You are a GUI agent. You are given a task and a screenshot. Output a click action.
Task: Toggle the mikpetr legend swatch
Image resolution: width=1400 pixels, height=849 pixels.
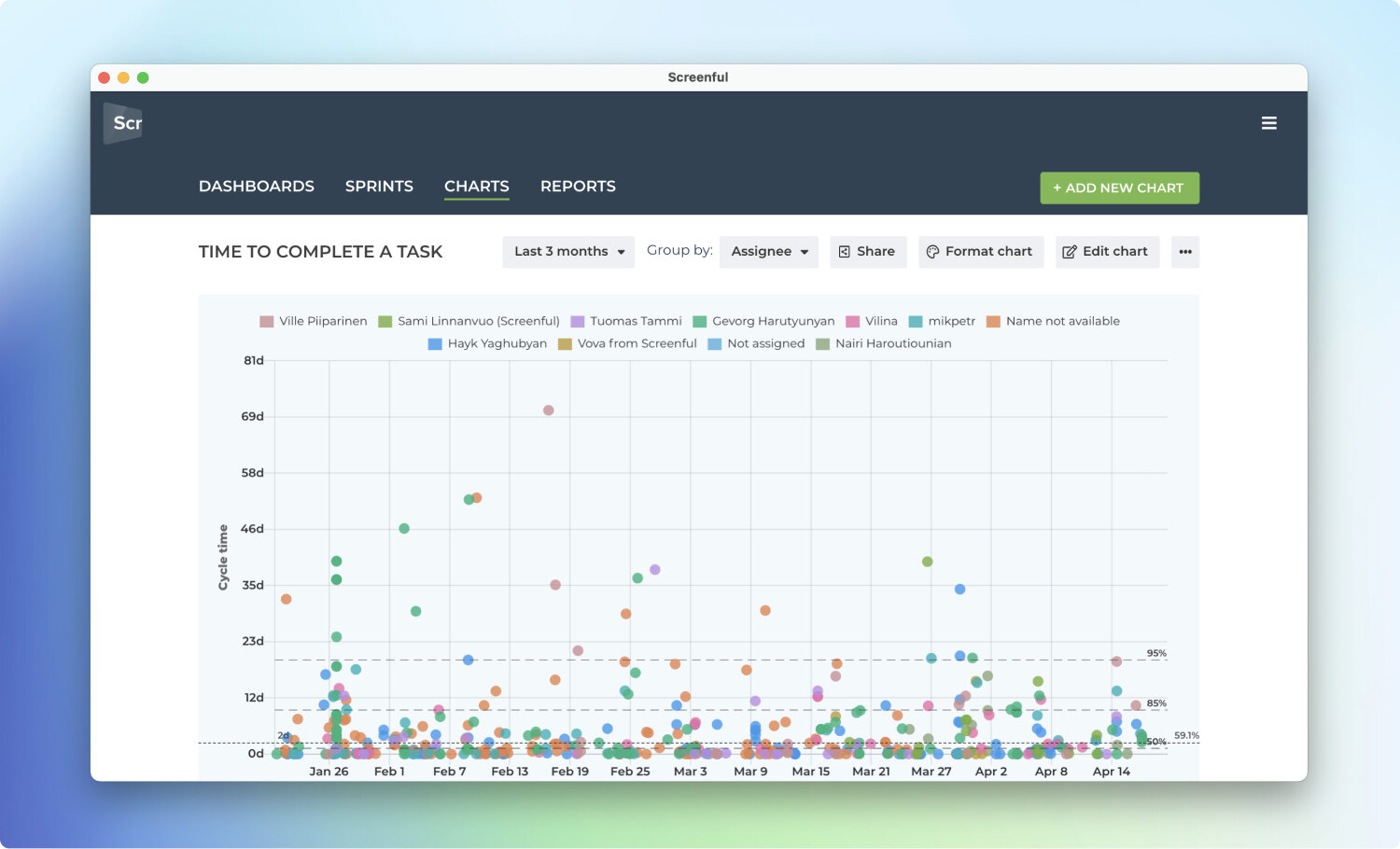[x=916, y=321]
